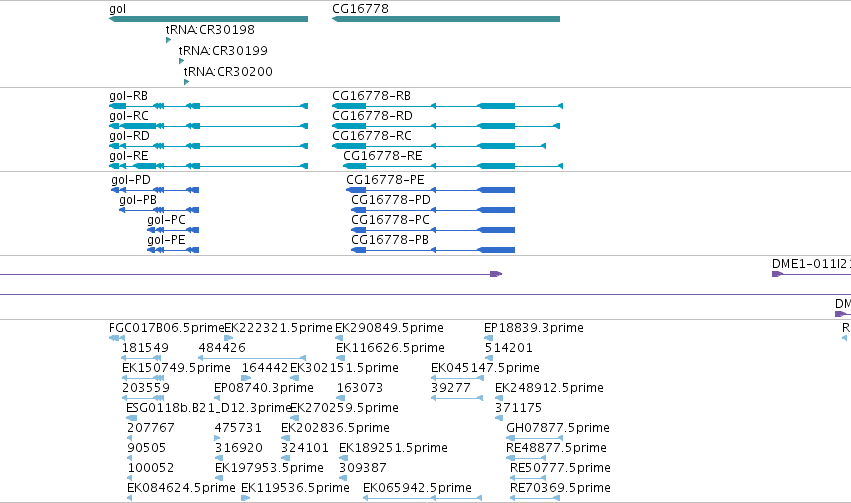Click the RE70369.5prime EST
The width and height of the screenshot is (851, 503).
tap(560, 488)
